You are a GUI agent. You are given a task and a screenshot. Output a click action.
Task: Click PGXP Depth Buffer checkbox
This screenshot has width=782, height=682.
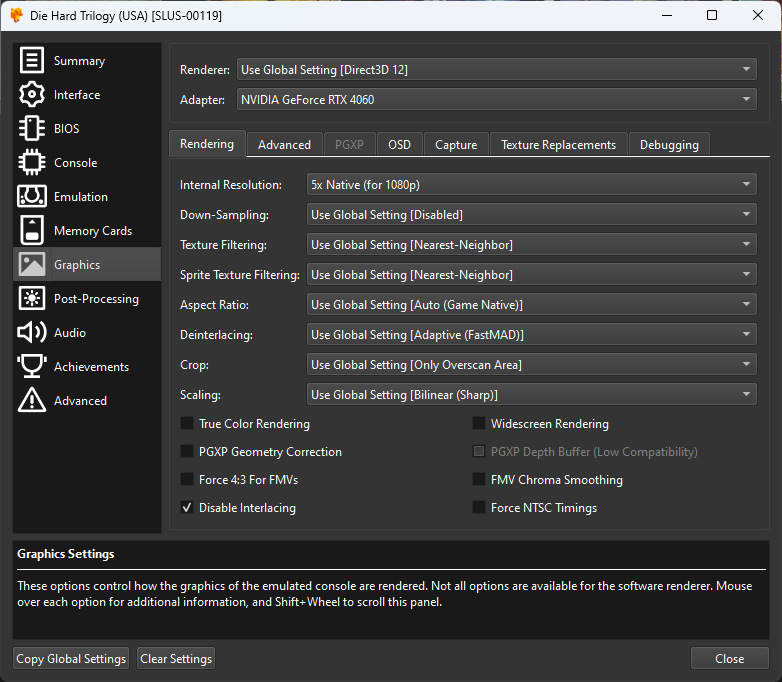click(479, 452)
